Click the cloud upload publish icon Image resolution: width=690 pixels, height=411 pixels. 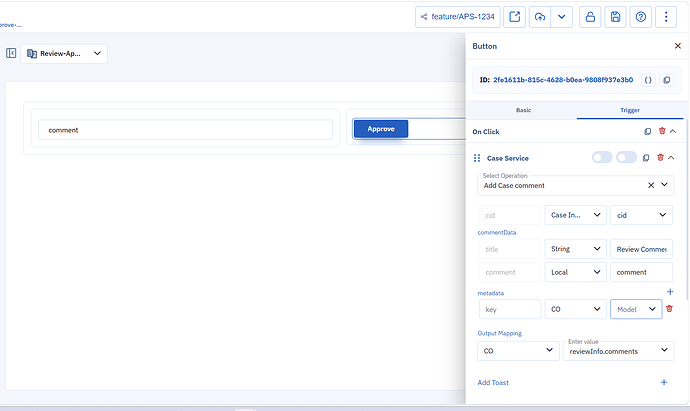pos(540,17)
